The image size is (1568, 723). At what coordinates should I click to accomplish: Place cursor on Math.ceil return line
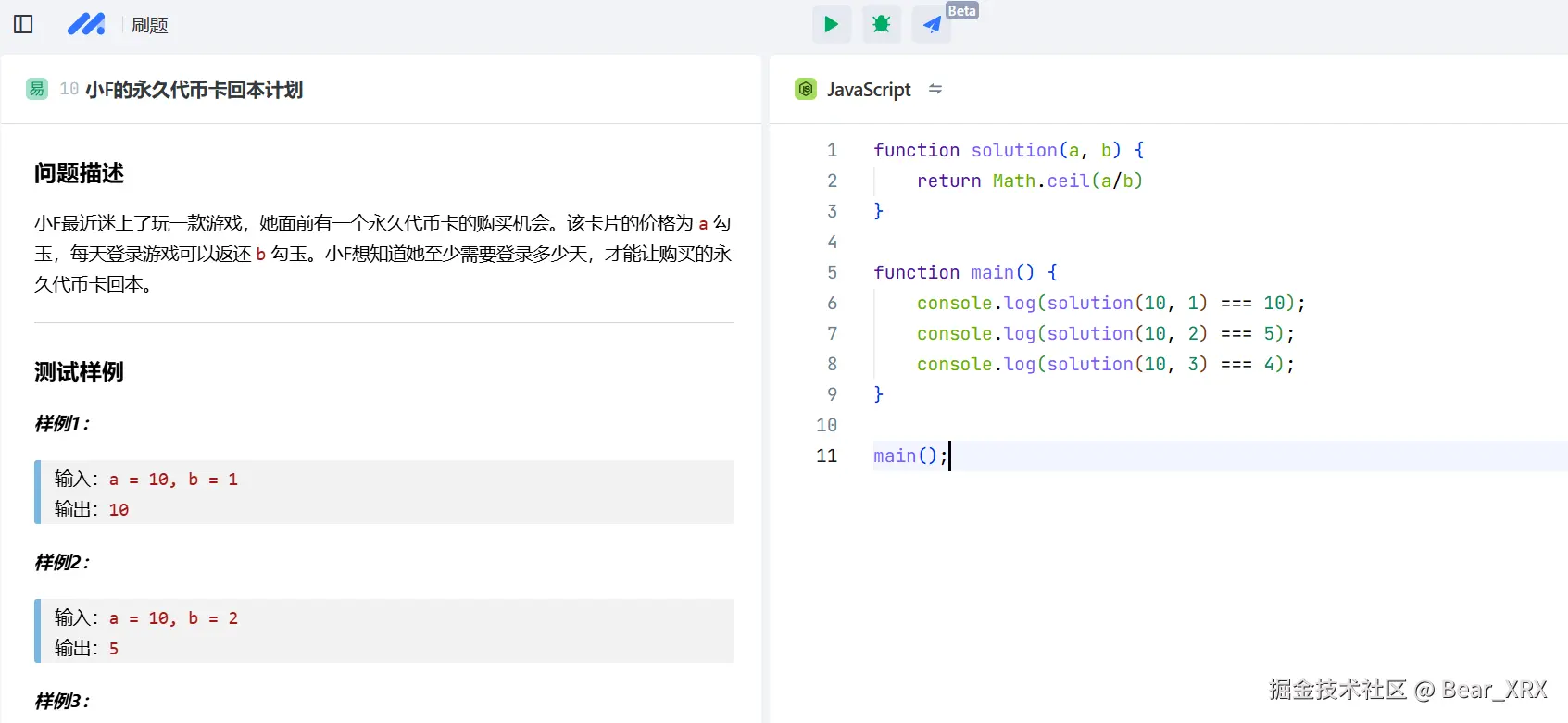pos(1029,181)
